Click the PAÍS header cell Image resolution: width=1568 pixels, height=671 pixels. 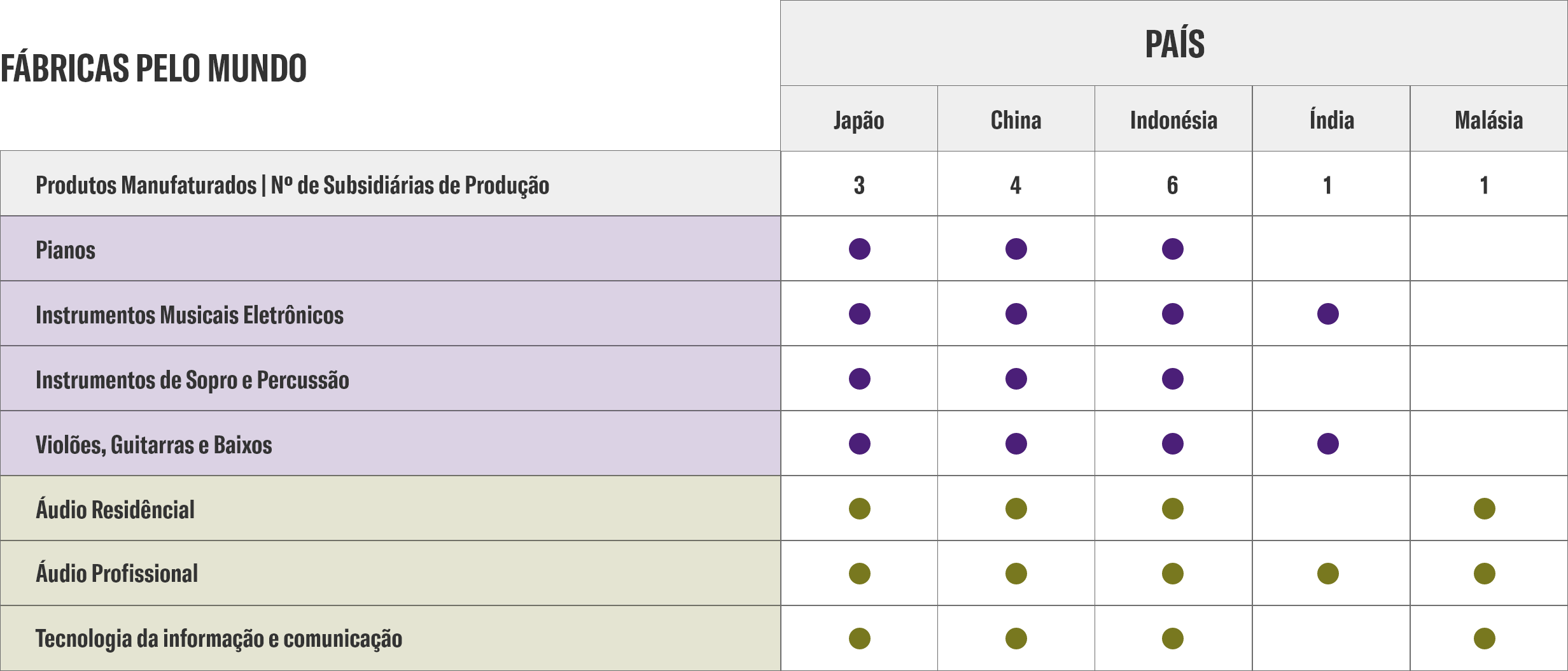click(x=1174, y=43)
